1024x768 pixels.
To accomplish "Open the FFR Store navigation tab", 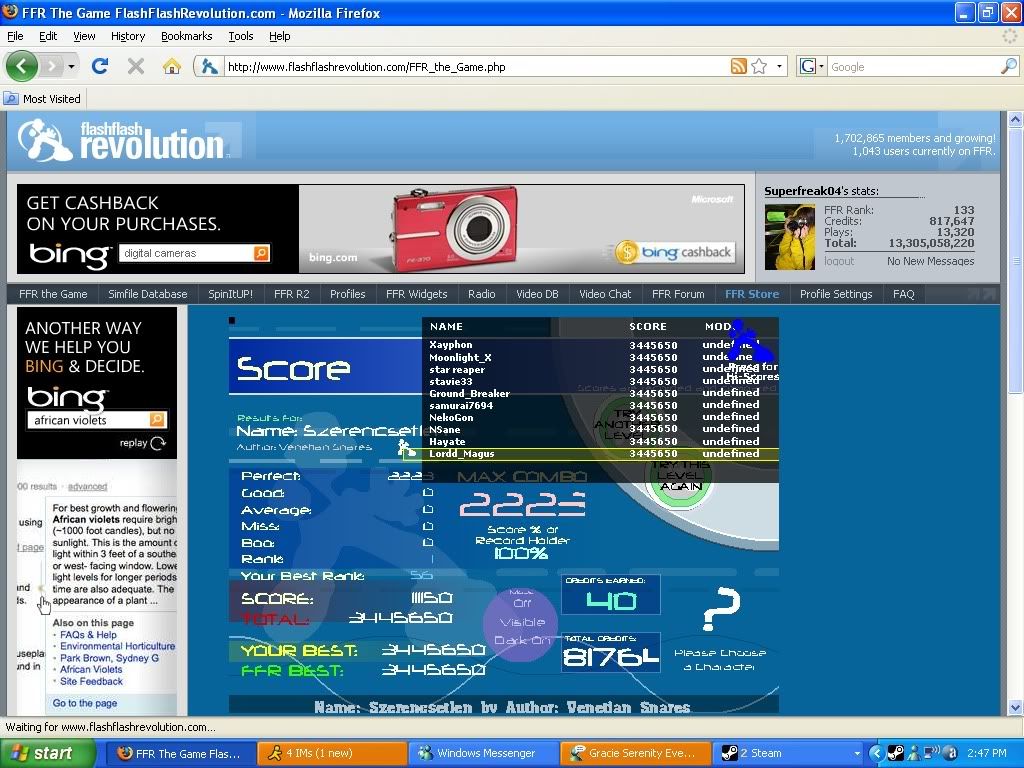I will tap(751, 294).
